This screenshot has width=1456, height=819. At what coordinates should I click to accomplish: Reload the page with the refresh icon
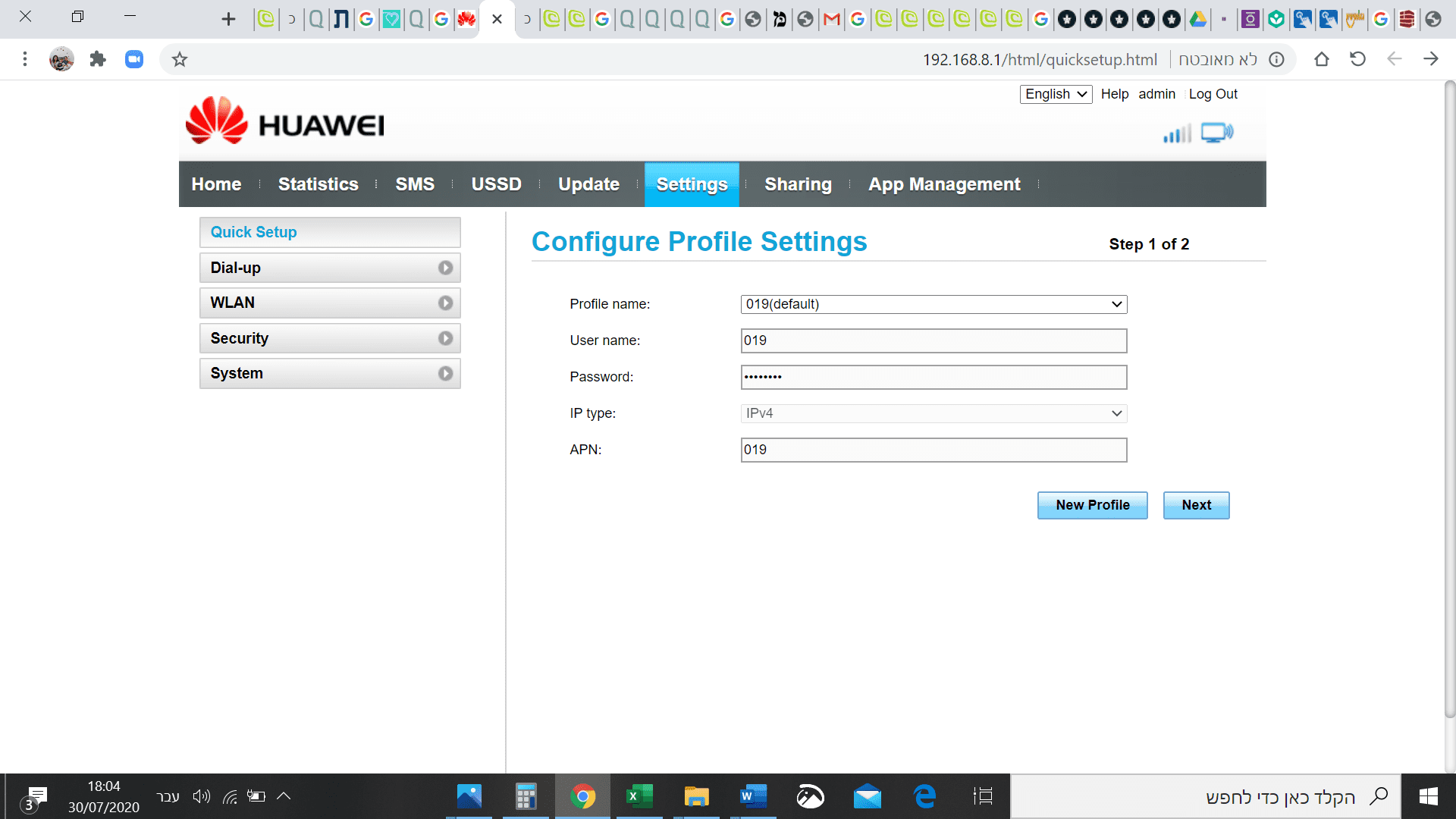coord(1357,59)
